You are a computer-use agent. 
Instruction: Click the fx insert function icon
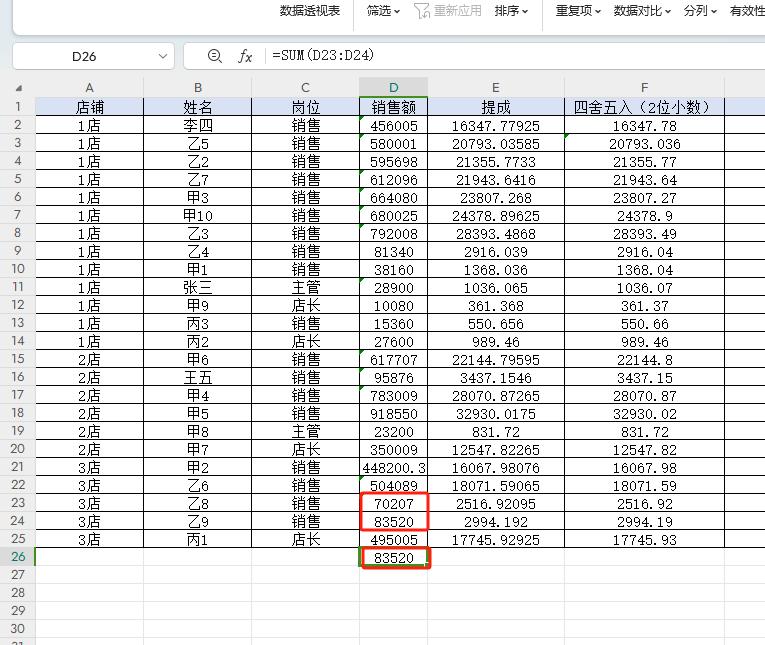pos(245,56)
